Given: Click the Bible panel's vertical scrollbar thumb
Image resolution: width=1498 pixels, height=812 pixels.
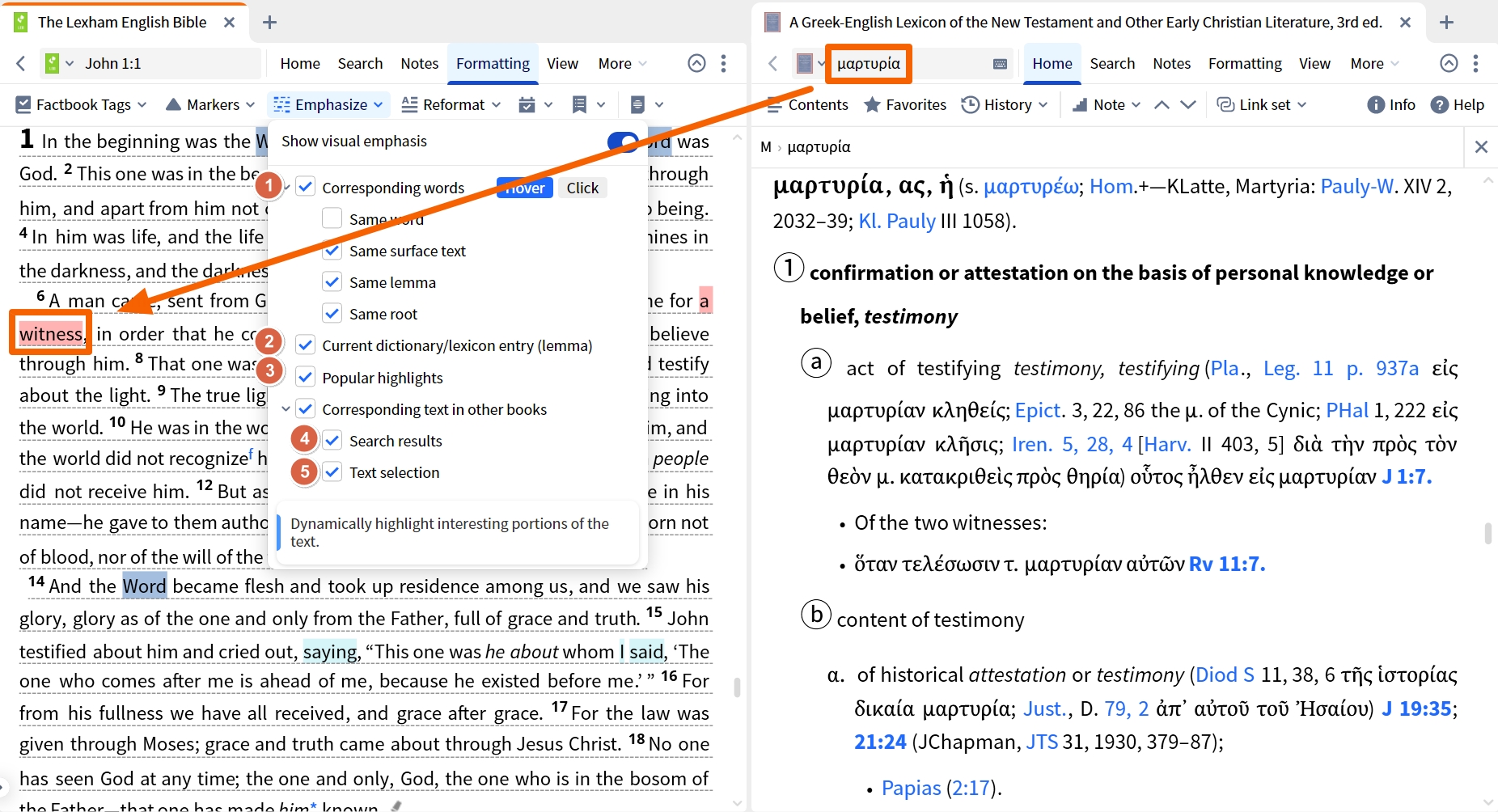Looking at the screenshot, I should tap(737, 687).
